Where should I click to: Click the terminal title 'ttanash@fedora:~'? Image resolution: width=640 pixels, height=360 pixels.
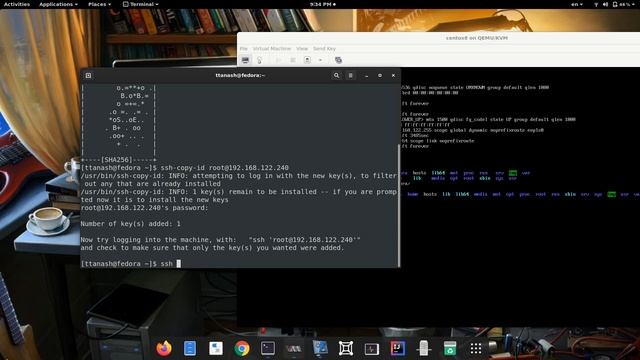(x=240, y=76)
